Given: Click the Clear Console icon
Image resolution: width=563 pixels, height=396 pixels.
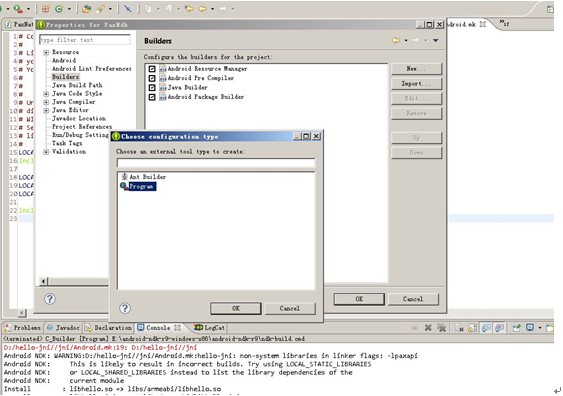Looking at the screenshot, I should pos(459,327).
